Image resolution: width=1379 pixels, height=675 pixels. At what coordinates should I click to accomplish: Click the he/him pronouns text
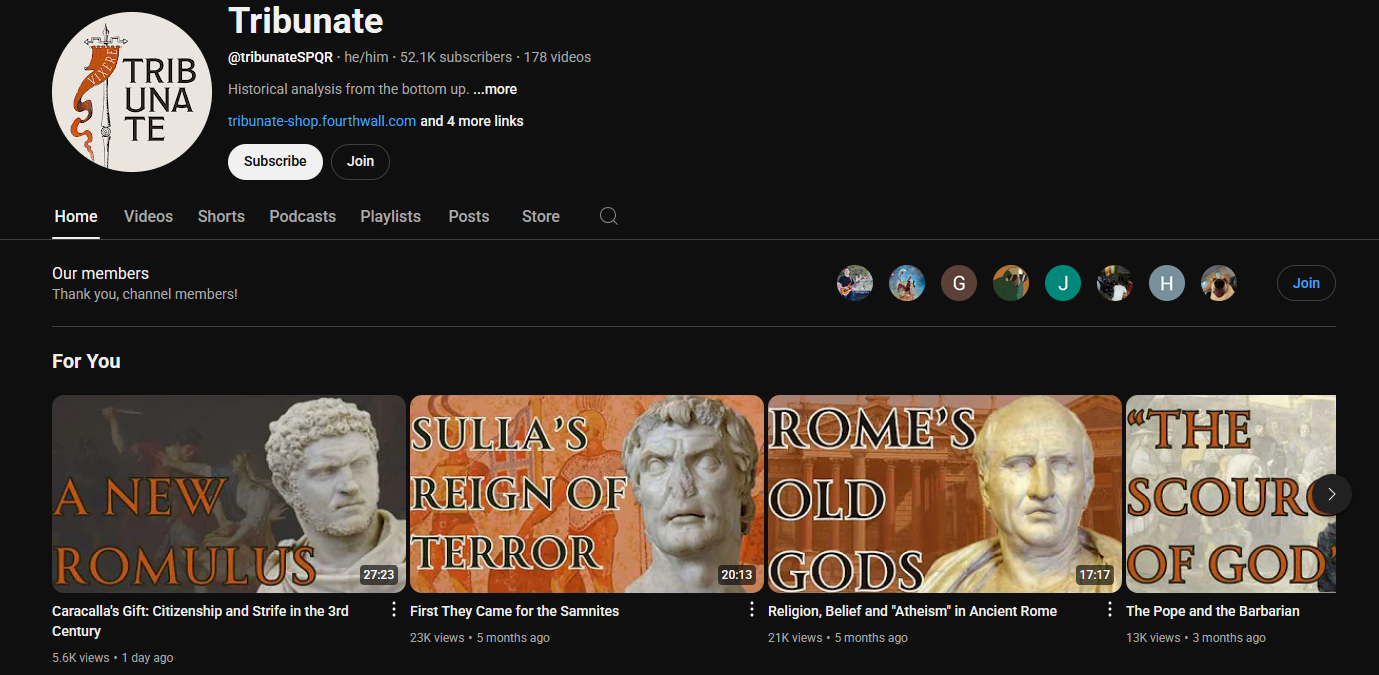pos(366,57)
